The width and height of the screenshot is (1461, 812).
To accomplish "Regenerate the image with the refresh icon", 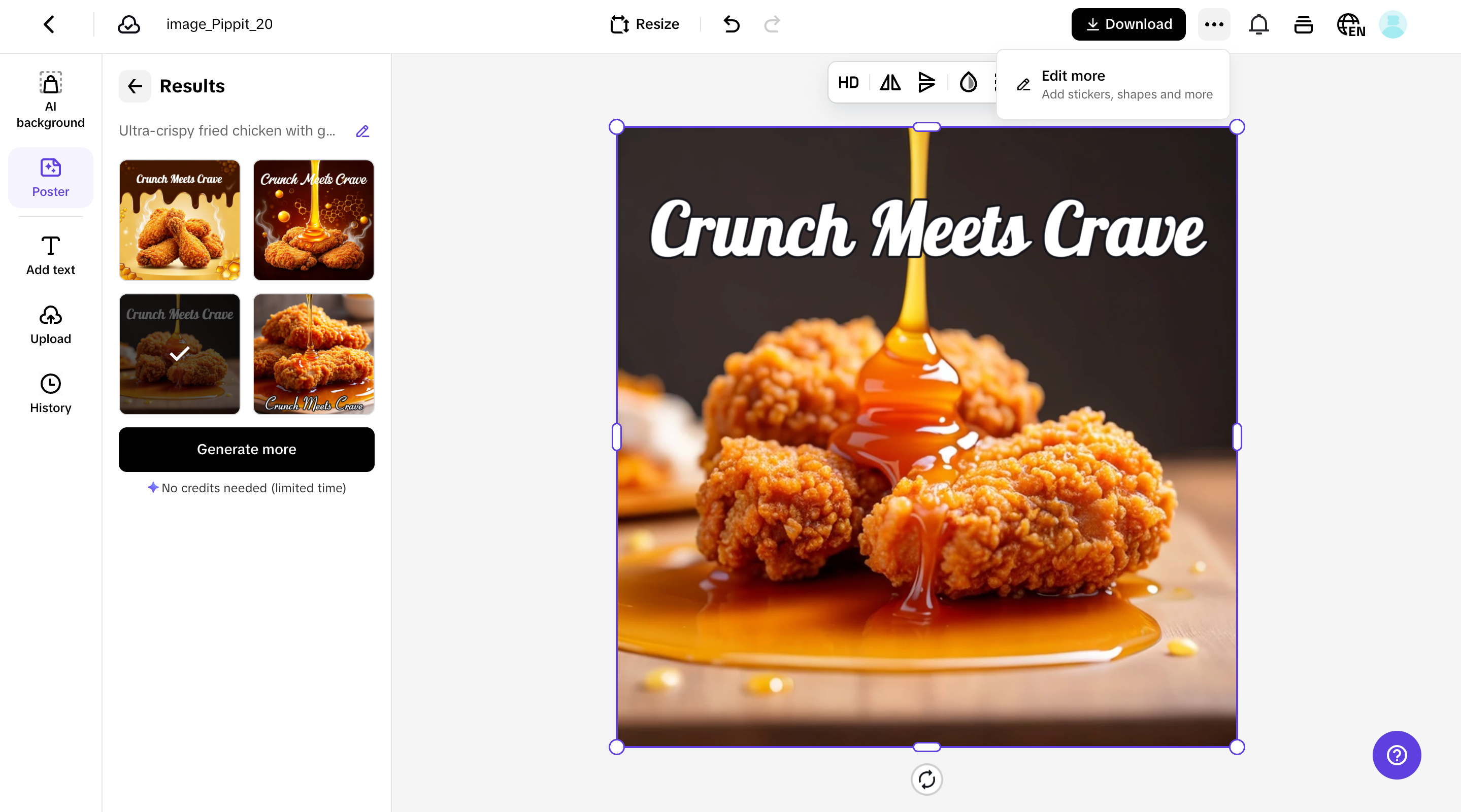I will [x=927, y=780].
